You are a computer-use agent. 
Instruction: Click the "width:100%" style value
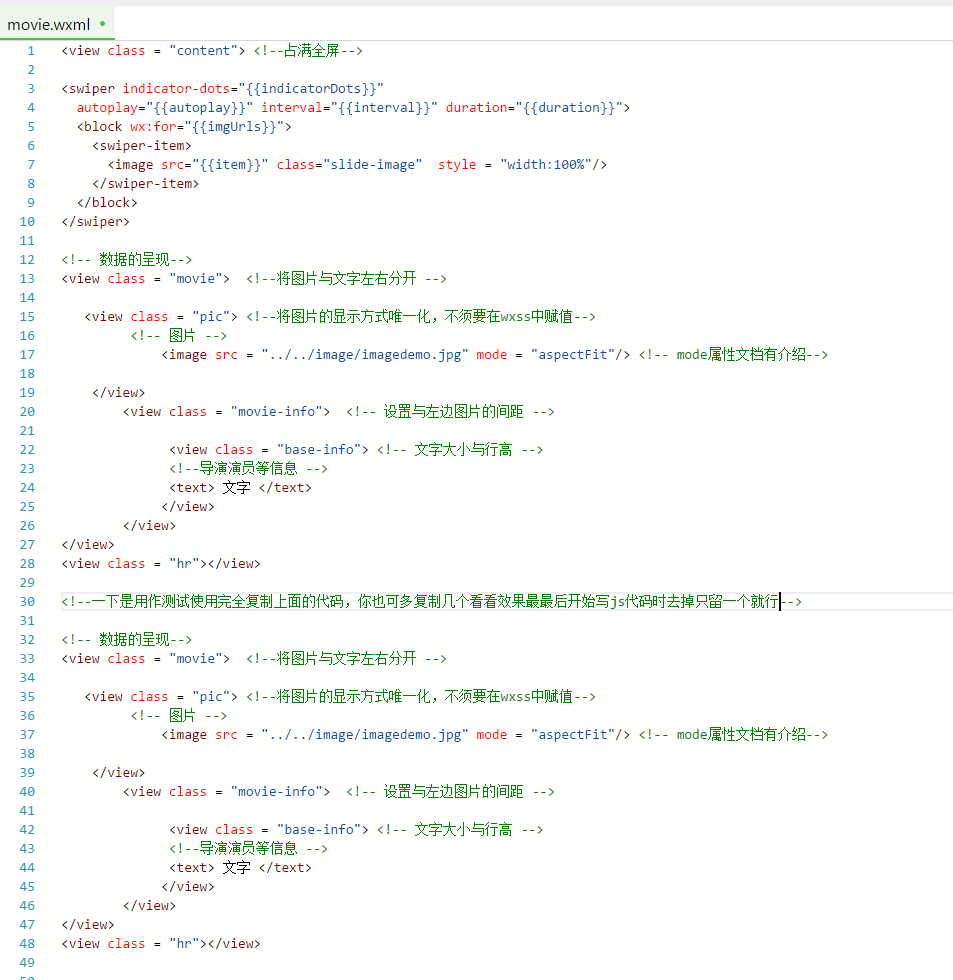(x=549, y=165)
